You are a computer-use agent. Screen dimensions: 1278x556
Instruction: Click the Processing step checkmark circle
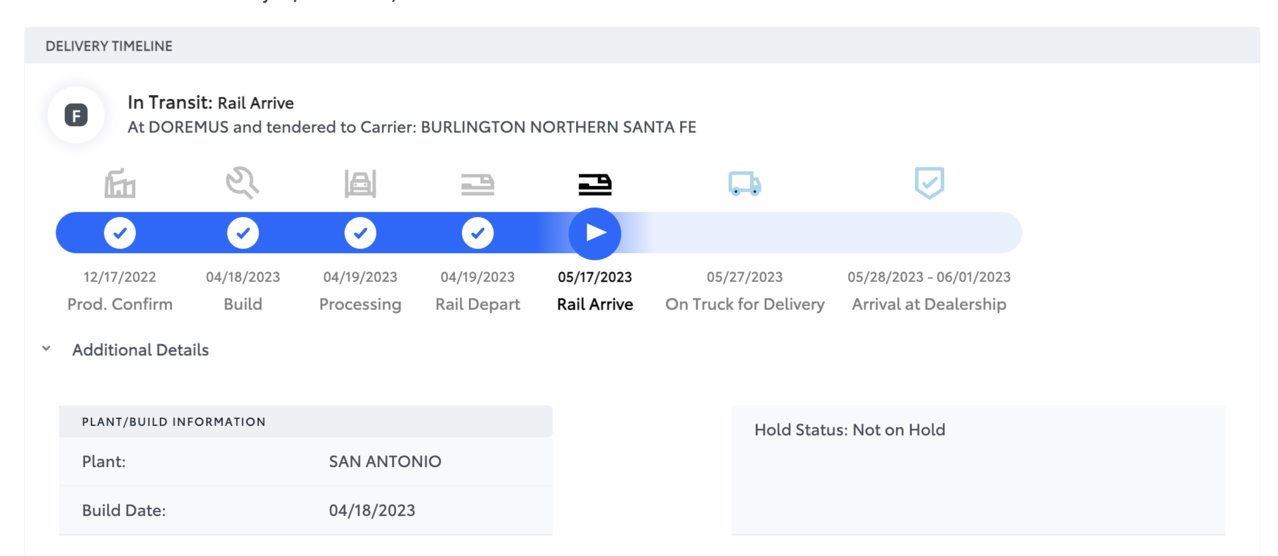tap(360, 233)
